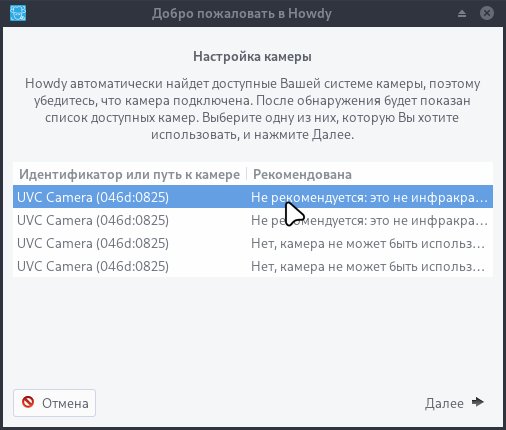Select the last UVC Camera row in list
Viewport: 506px width, 430px height.
coord(253,266)
